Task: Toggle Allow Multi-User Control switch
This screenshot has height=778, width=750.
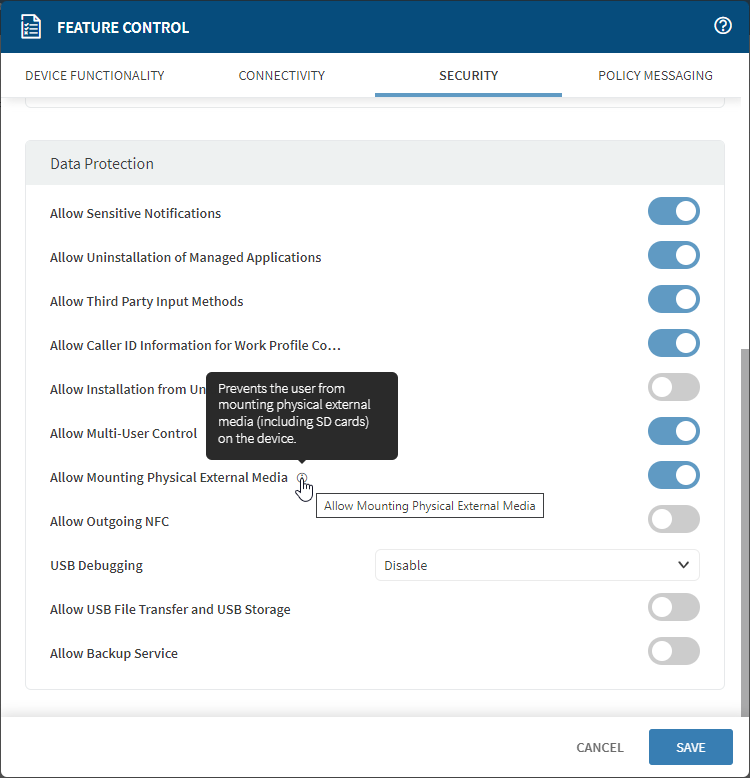Action: [674, 431]
